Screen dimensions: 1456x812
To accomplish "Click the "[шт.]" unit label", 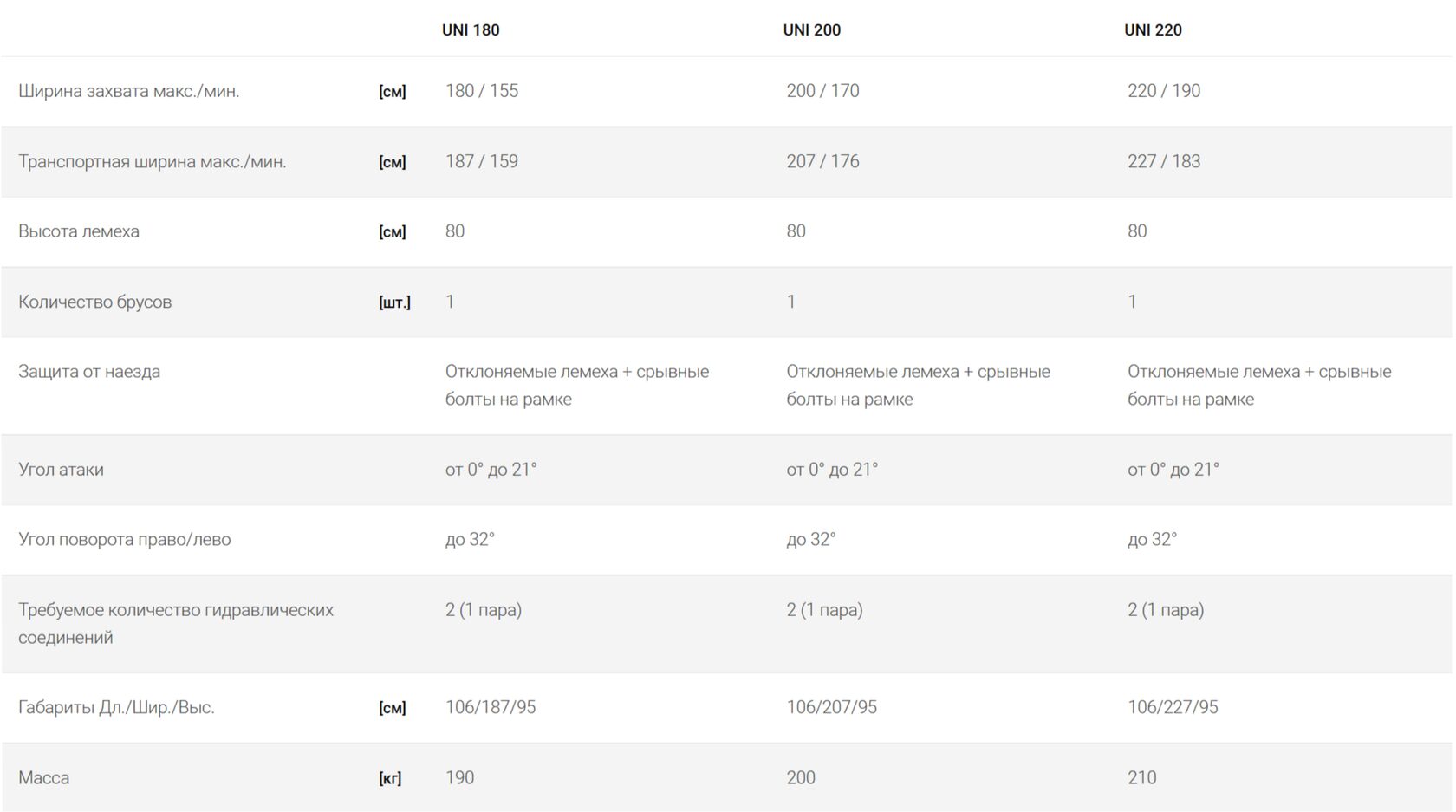I will coord(394,302).
